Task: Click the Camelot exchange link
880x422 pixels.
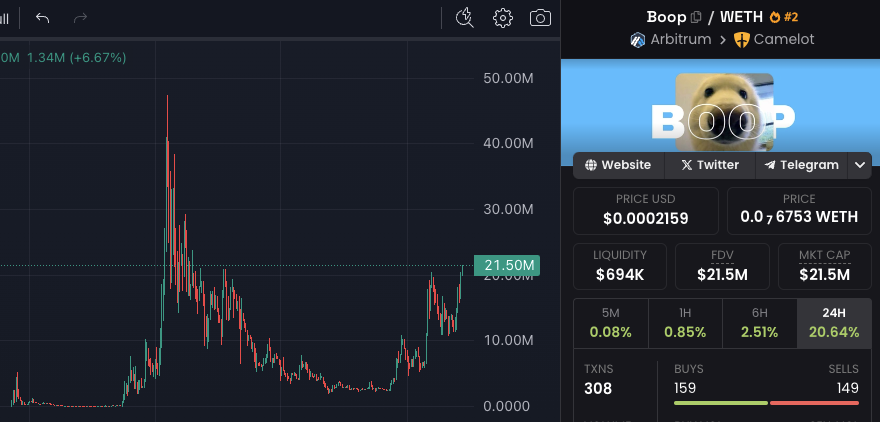Action: point(783,40)
